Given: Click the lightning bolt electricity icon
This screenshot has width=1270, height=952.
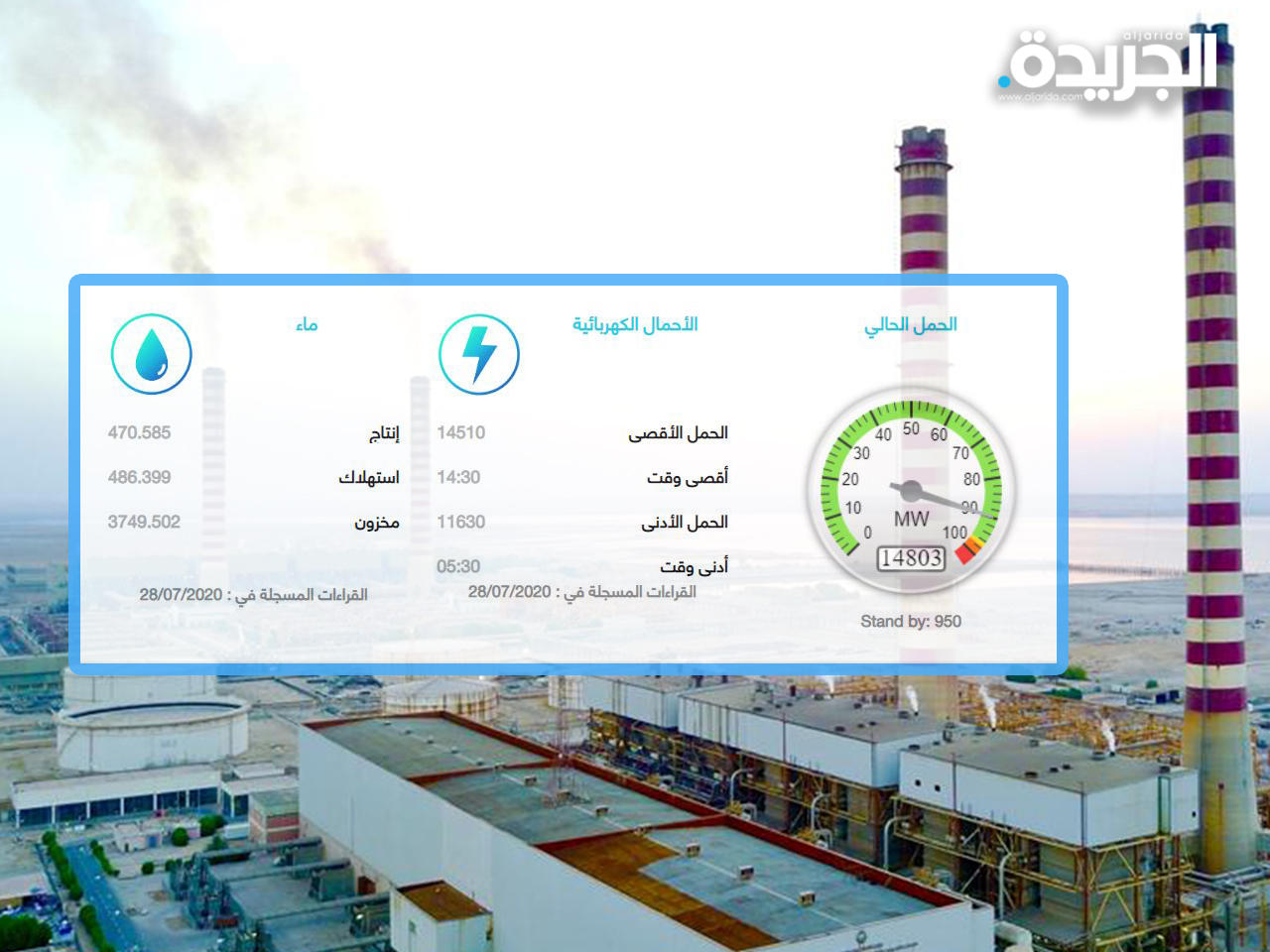Looking at the screenshot, I should click(478, 354).
